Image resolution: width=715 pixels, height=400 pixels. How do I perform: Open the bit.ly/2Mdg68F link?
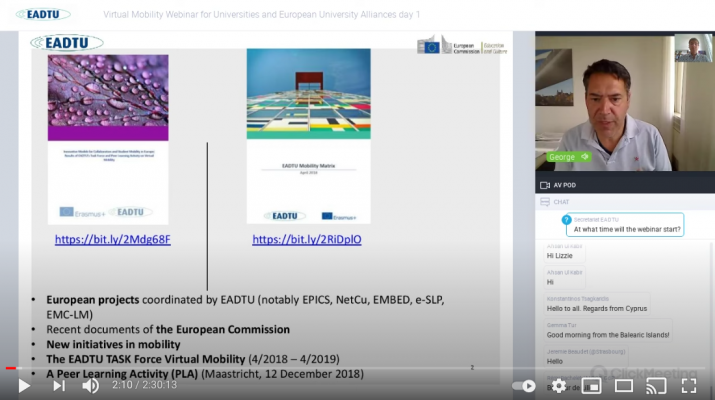click(x=112, y=240)
